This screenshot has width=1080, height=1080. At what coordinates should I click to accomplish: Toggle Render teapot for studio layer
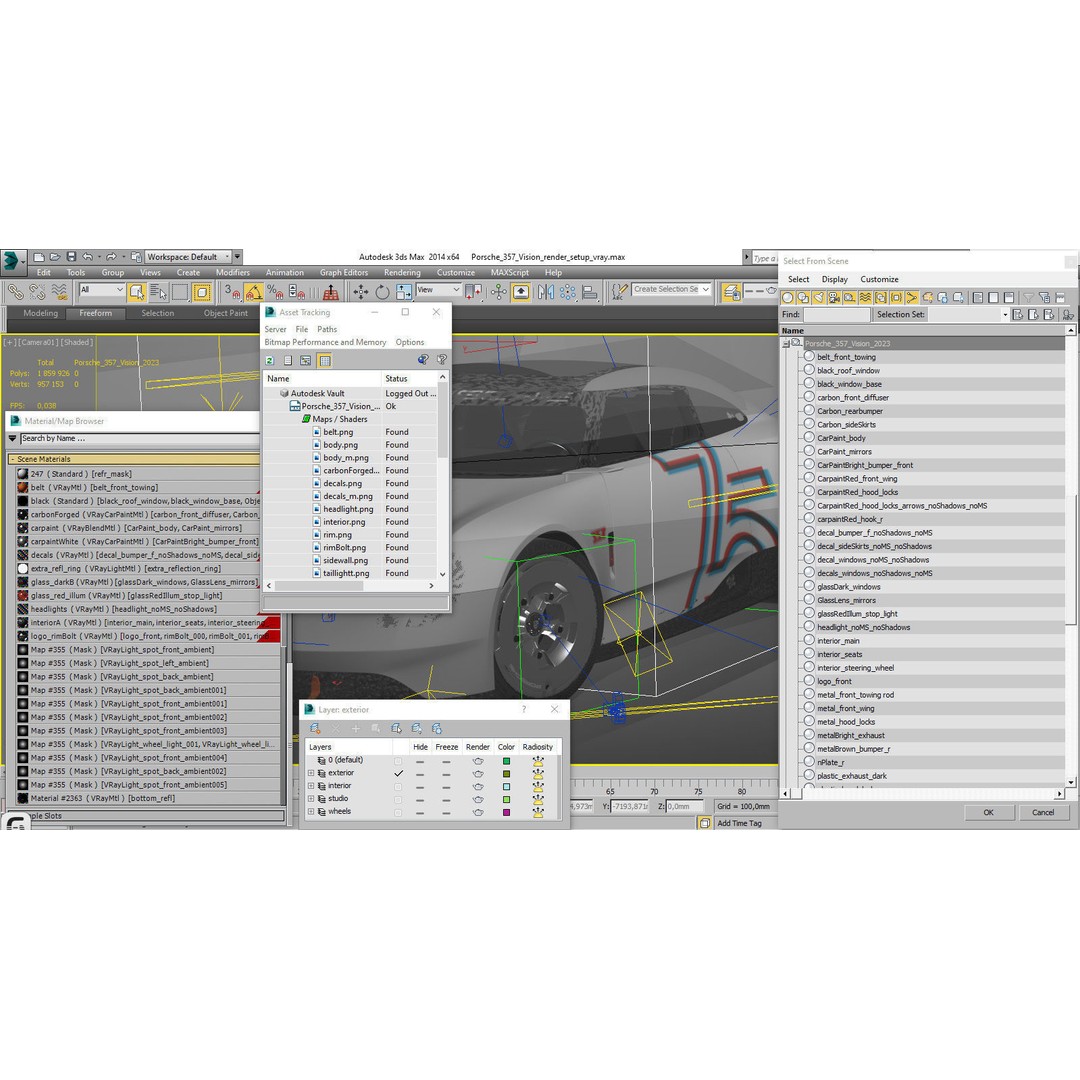(478, 800)
